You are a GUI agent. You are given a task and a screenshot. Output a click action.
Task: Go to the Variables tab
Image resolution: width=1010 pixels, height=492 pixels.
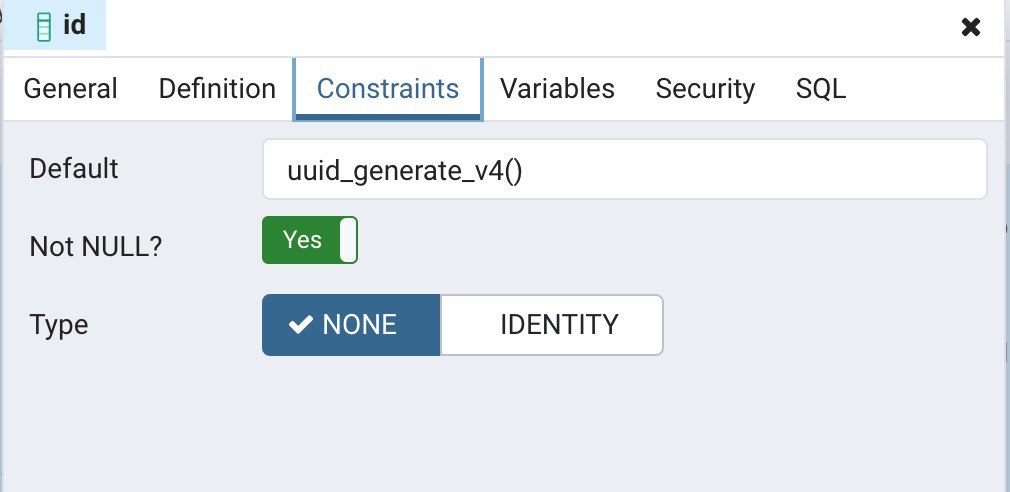tap(557, 89)
